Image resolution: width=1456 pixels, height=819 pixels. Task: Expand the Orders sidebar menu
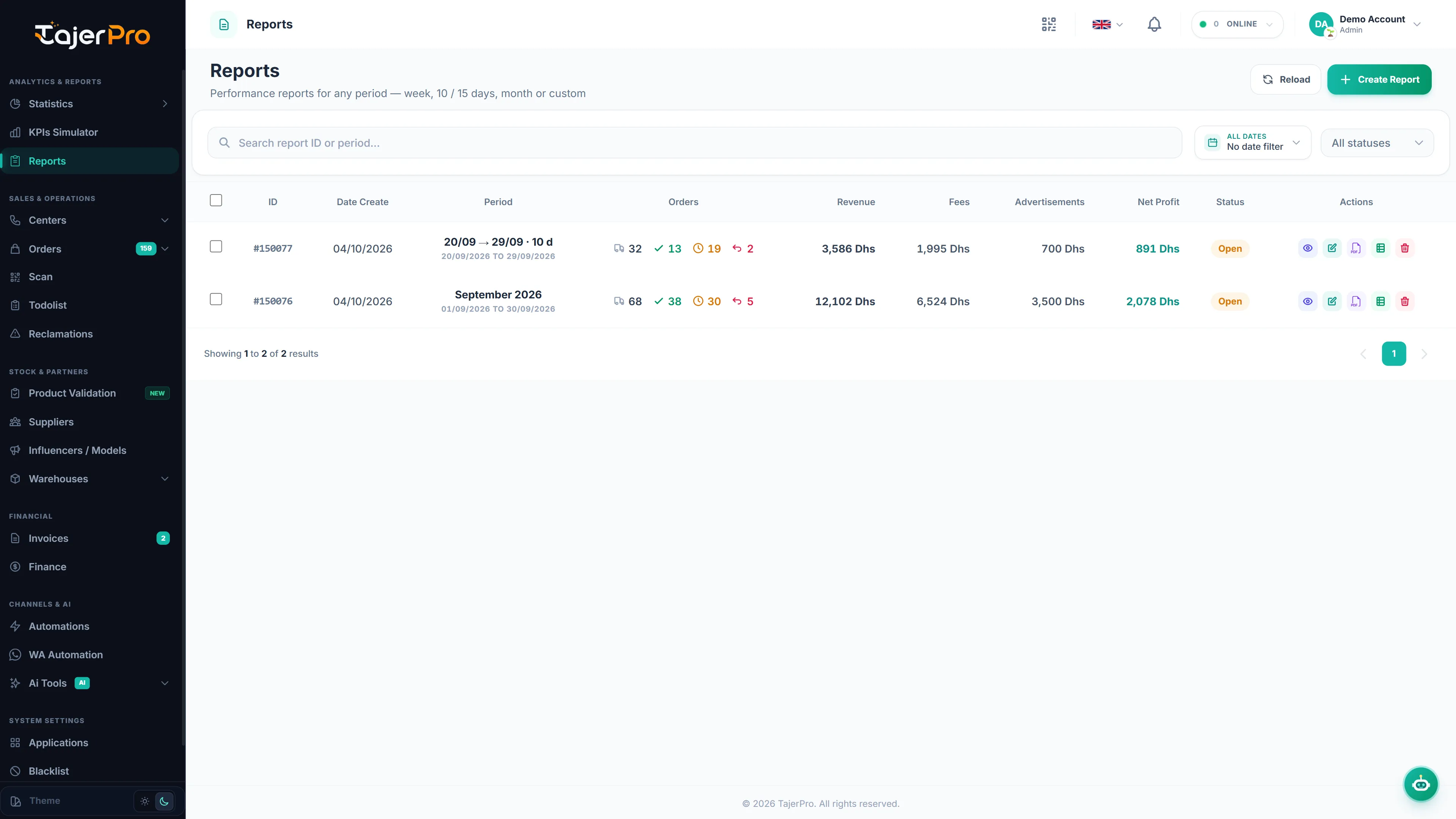pos(89,249)
